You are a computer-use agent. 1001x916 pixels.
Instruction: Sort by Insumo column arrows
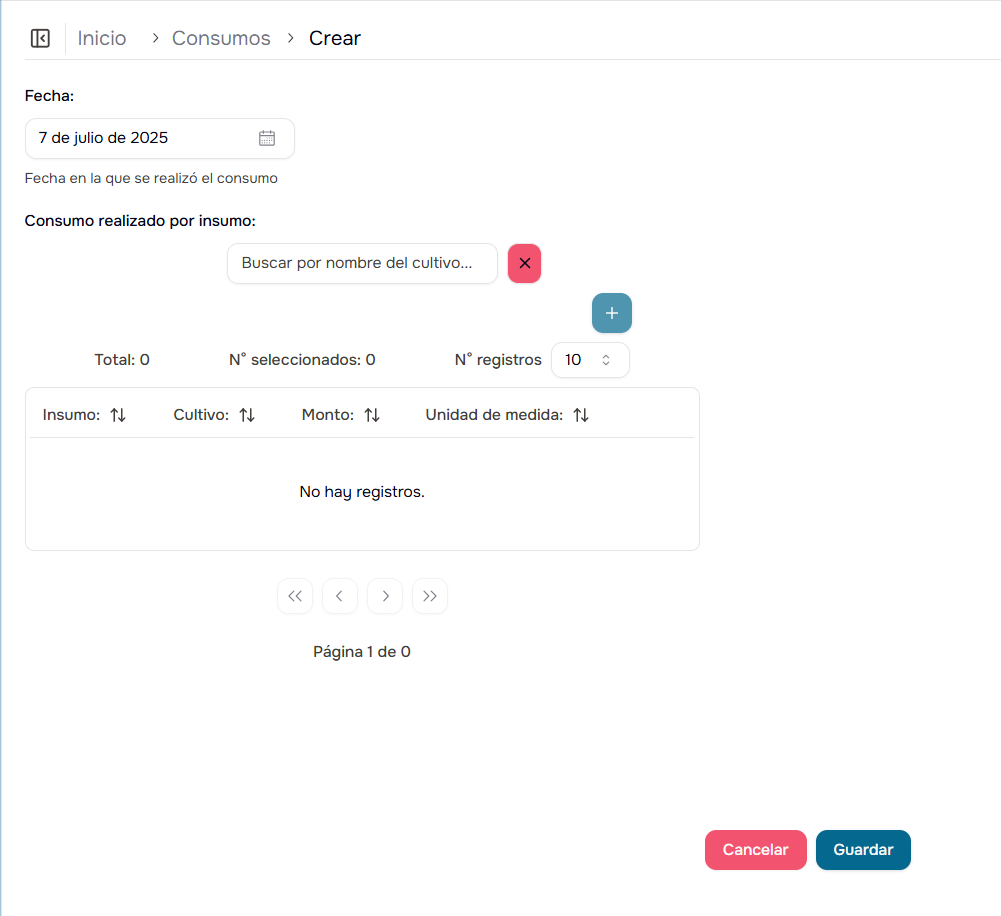point(118,415)
